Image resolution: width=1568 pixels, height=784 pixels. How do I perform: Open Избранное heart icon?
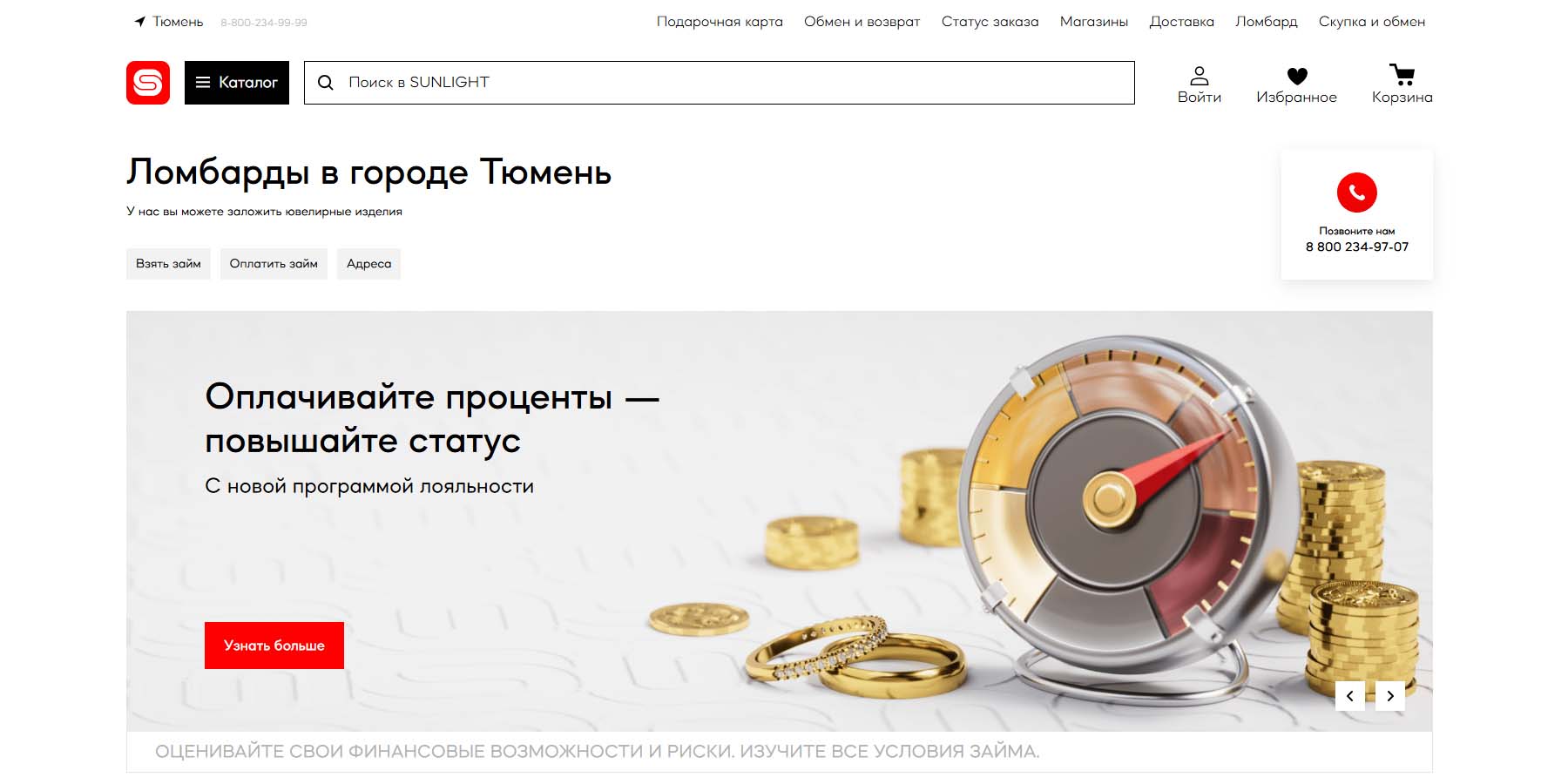point(1297,77)
